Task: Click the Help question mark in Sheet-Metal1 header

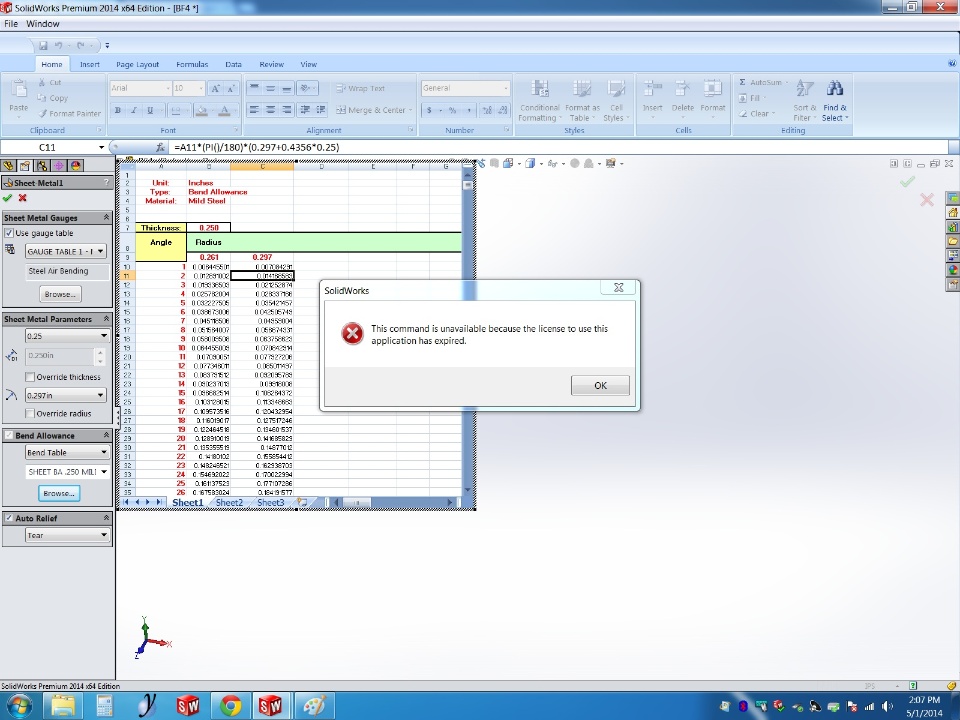Action: pos(107,182)
